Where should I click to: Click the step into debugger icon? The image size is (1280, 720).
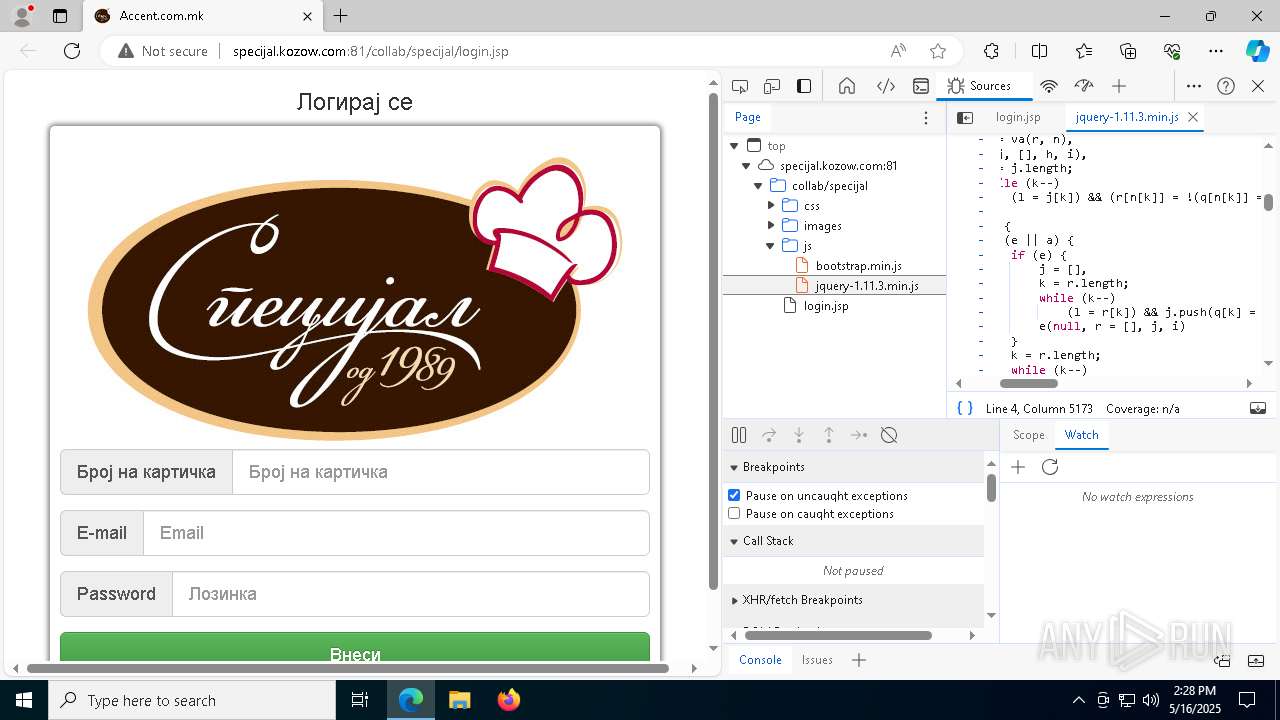point(799,435)
